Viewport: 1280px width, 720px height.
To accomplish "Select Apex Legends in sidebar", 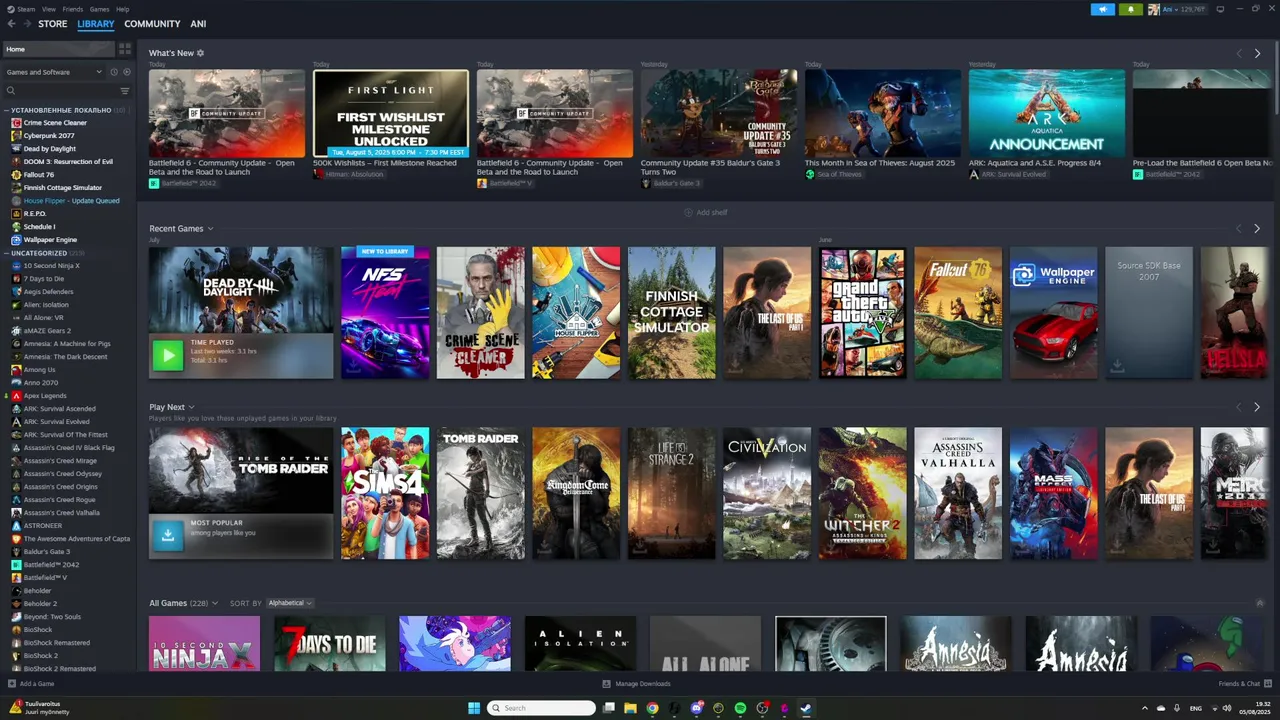I will 45,396.
